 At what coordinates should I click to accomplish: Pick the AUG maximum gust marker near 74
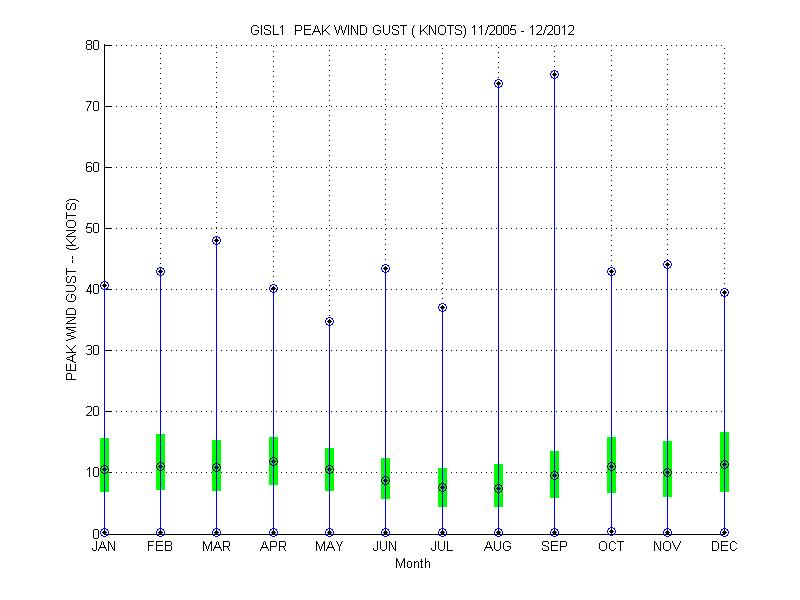point(498,84)
